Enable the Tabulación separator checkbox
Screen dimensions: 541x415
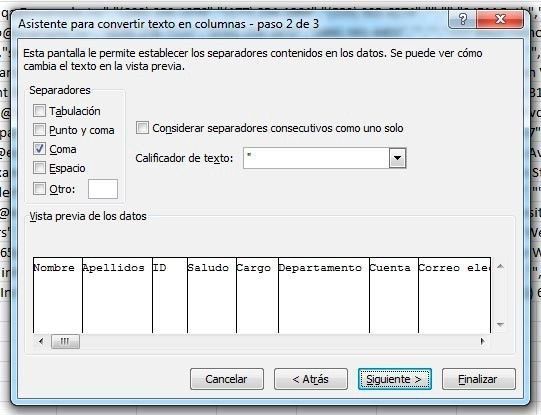39,111
